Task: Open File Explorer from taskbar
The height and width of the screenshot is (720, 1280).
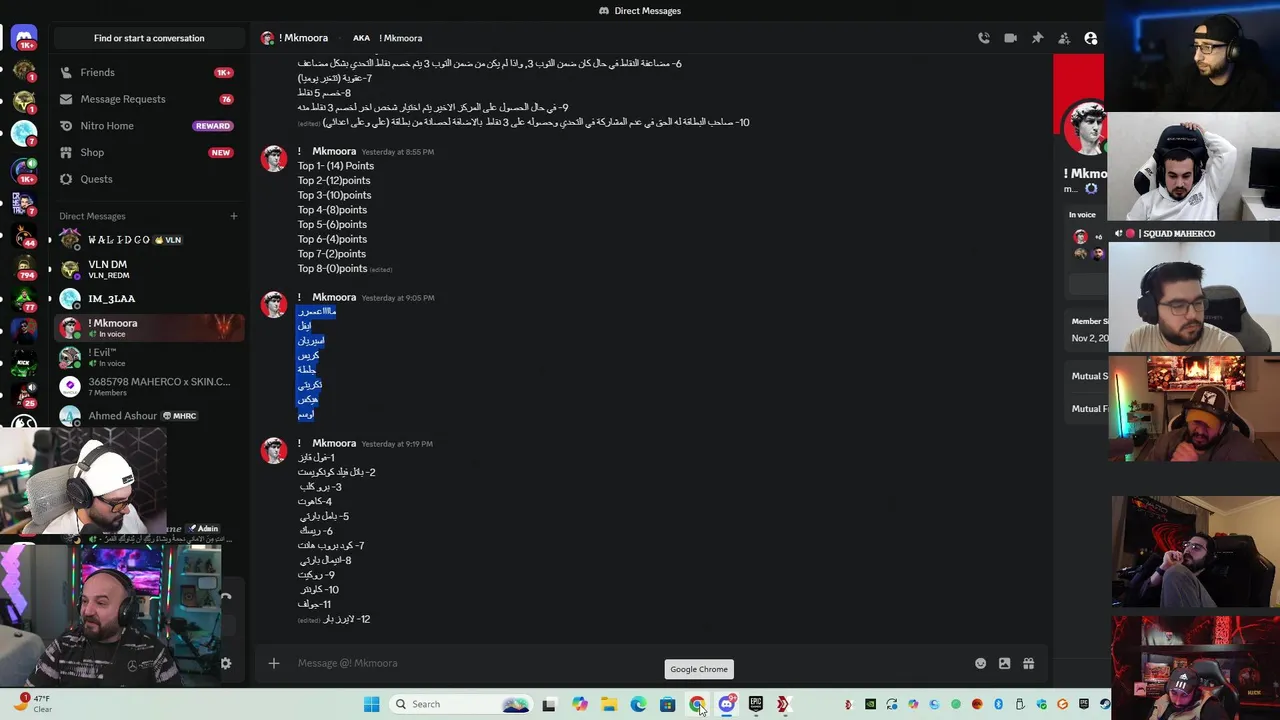Action: pyautogui.click(x=609, y=704)
